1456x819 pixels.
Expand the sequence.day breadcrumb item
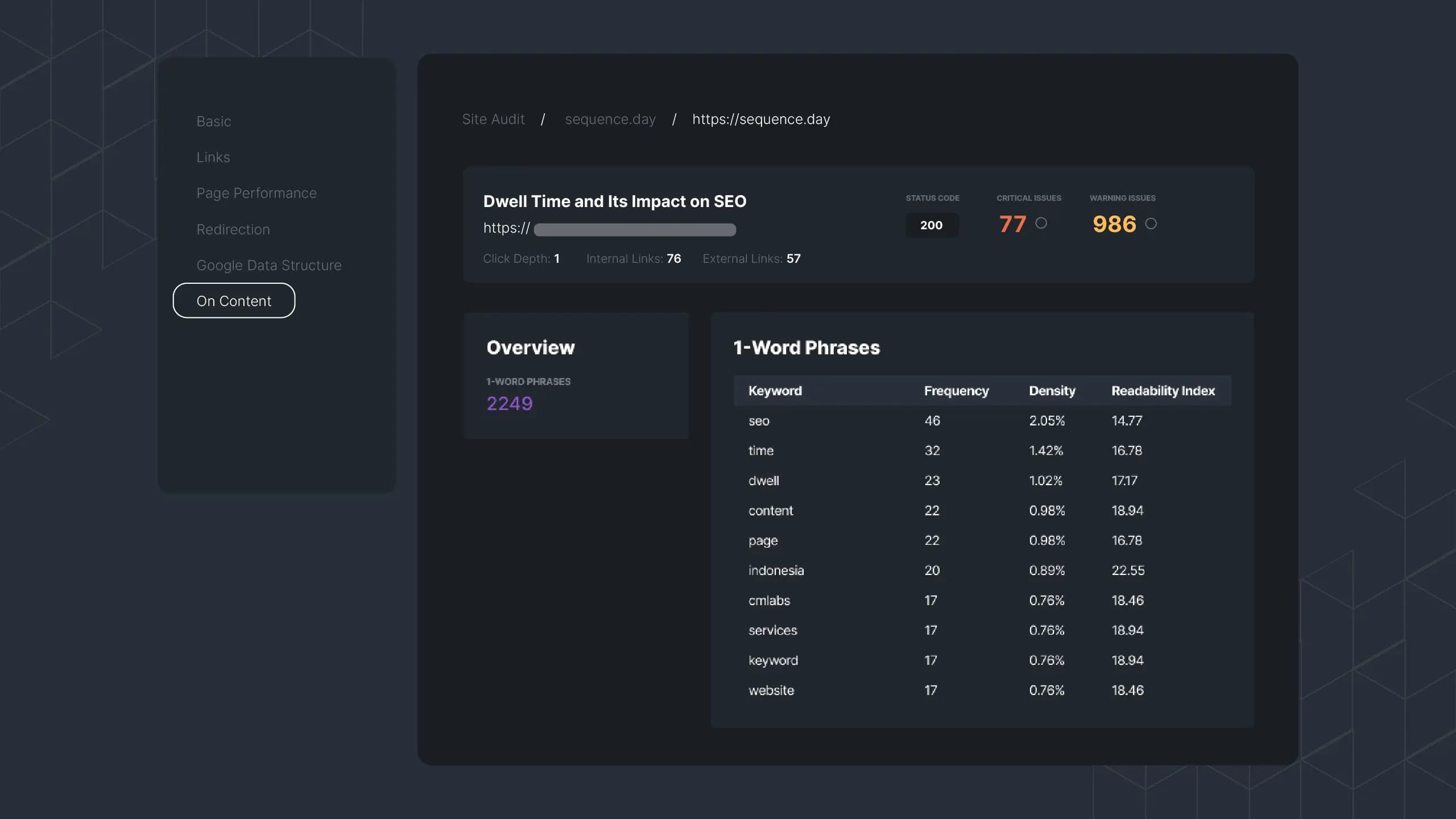click(610, 117)
